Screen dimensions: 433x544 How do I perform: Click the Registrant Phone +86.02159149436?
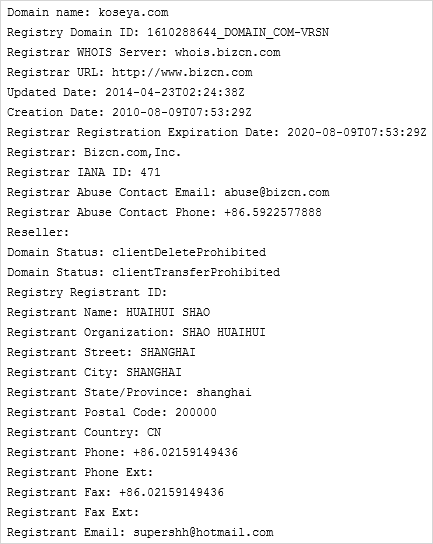[185, 452]
